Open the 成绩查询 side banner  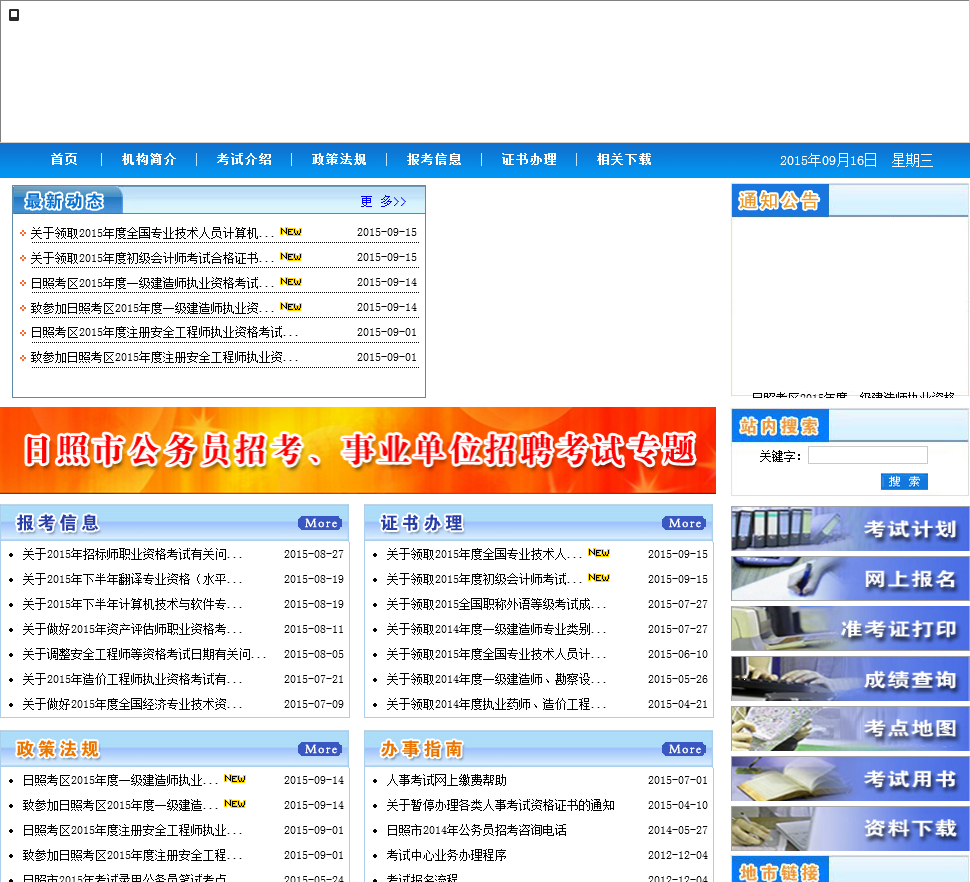click(850, 679)
